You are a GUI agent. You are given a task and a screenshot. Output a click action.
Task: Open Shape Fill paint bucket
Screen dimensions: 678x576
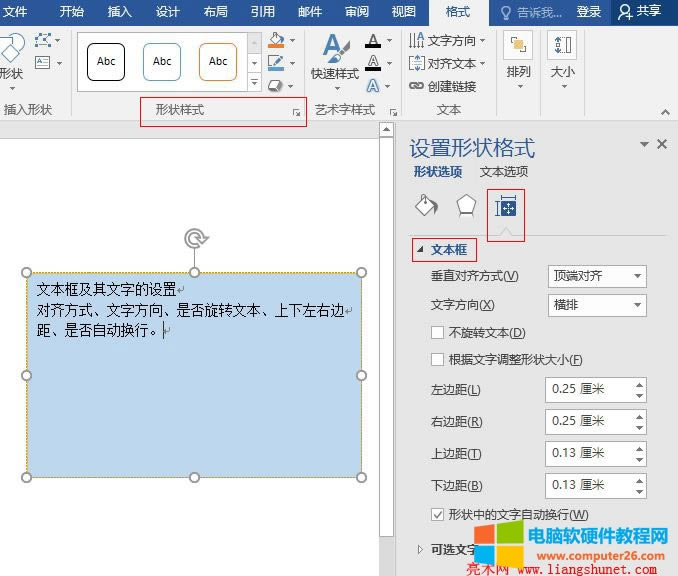(x=276, y=41)
